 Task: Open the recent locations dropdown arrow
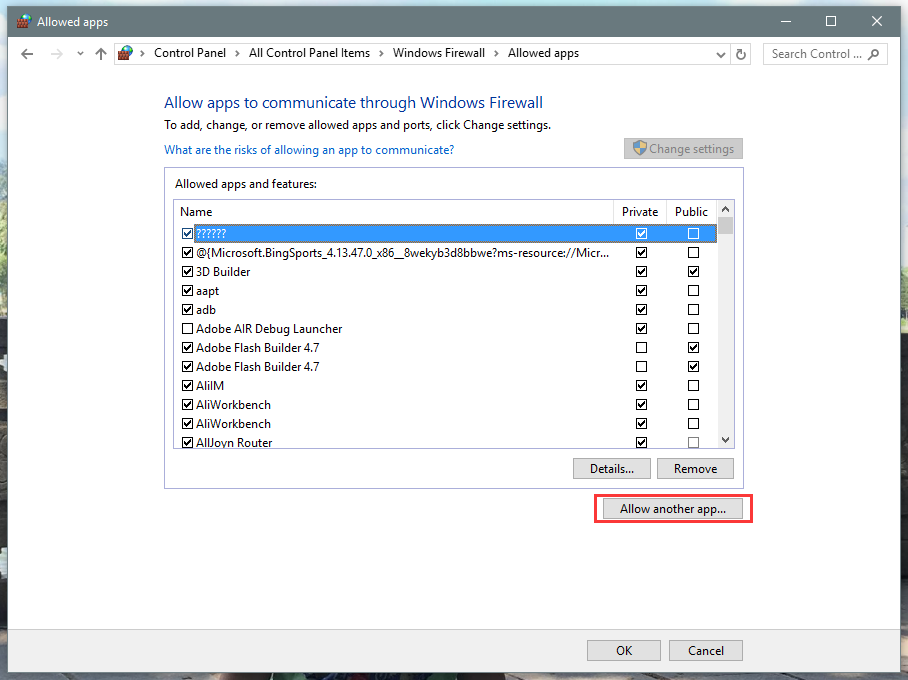coord(80,54)
